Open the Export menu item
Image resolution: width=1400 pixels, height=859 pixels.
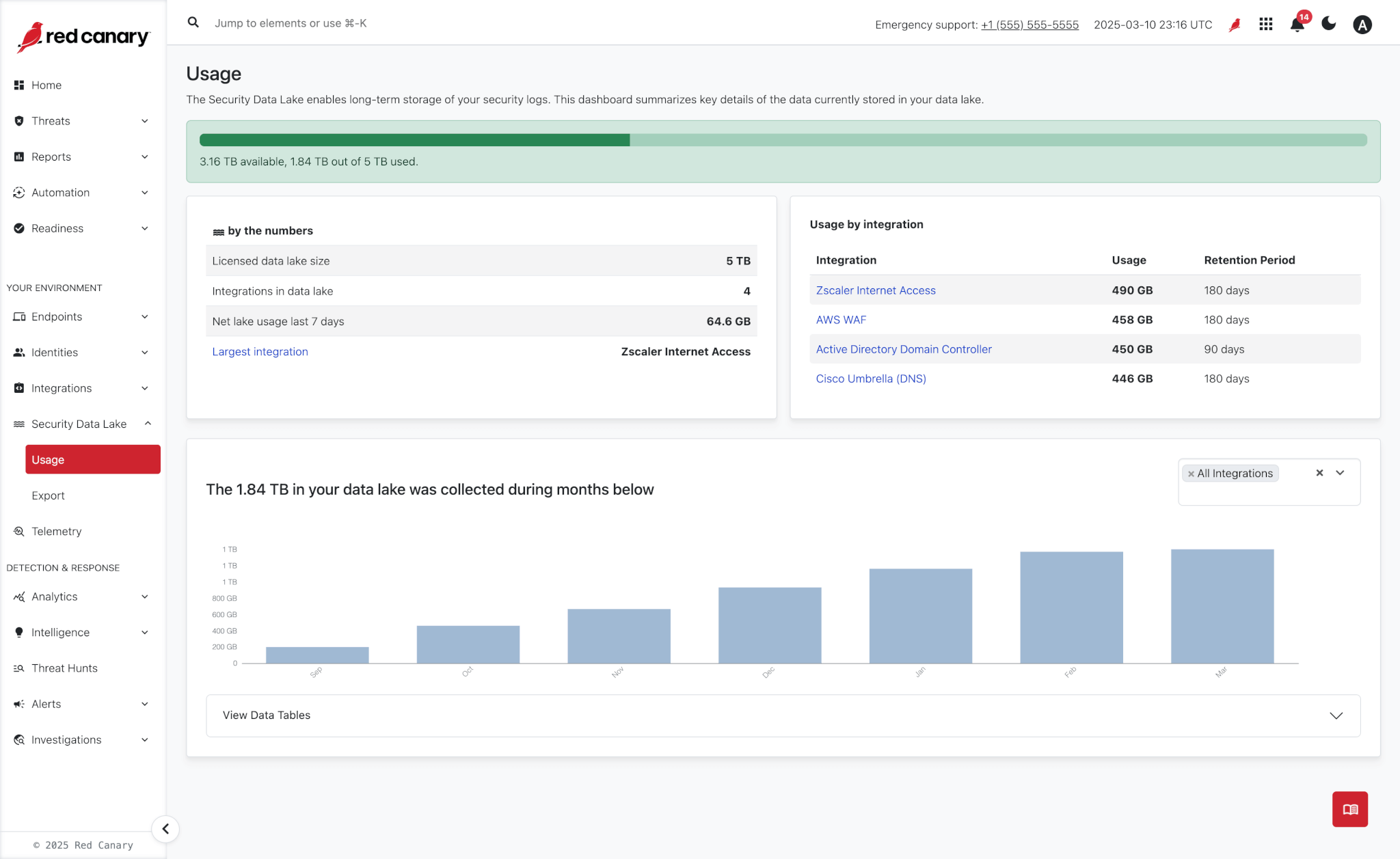(48, 495)
